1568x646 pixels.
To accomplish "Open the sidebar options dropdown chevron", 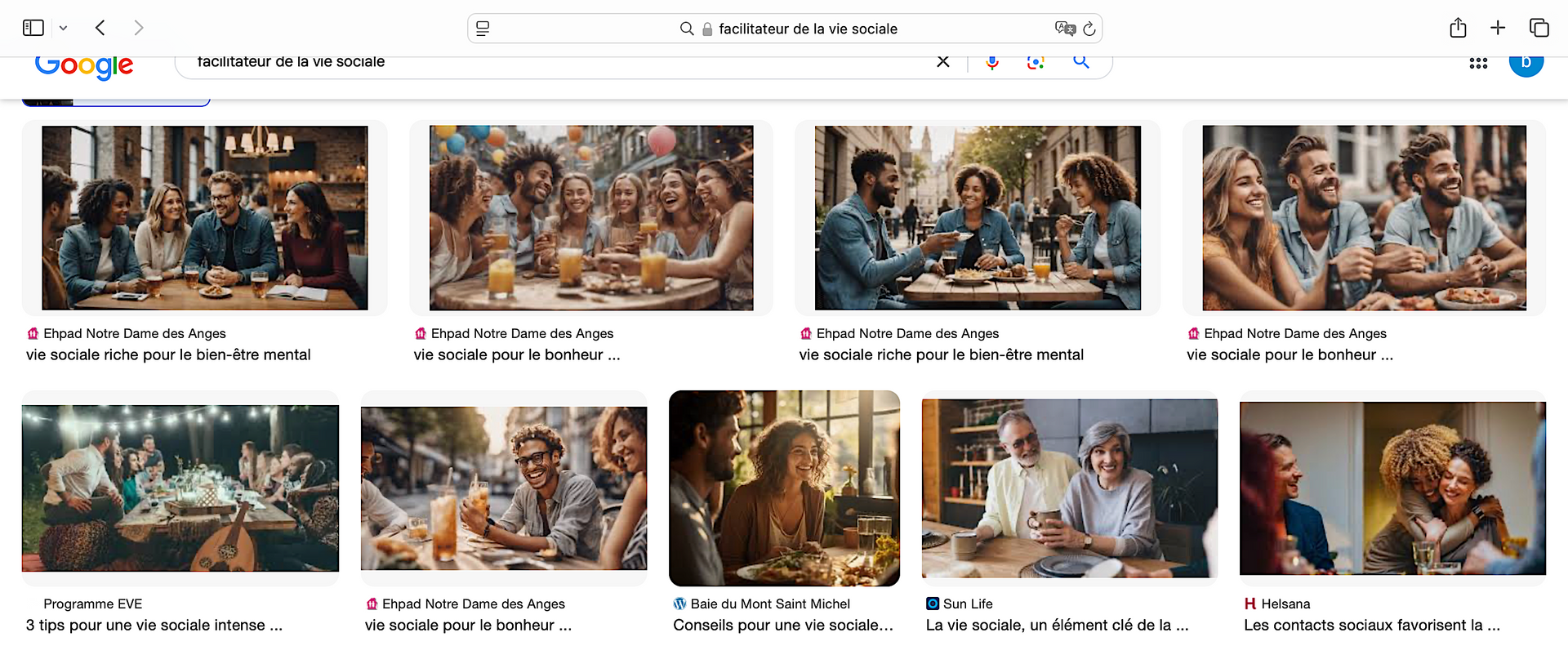I will pyautogui.click(x=63, y=29).
